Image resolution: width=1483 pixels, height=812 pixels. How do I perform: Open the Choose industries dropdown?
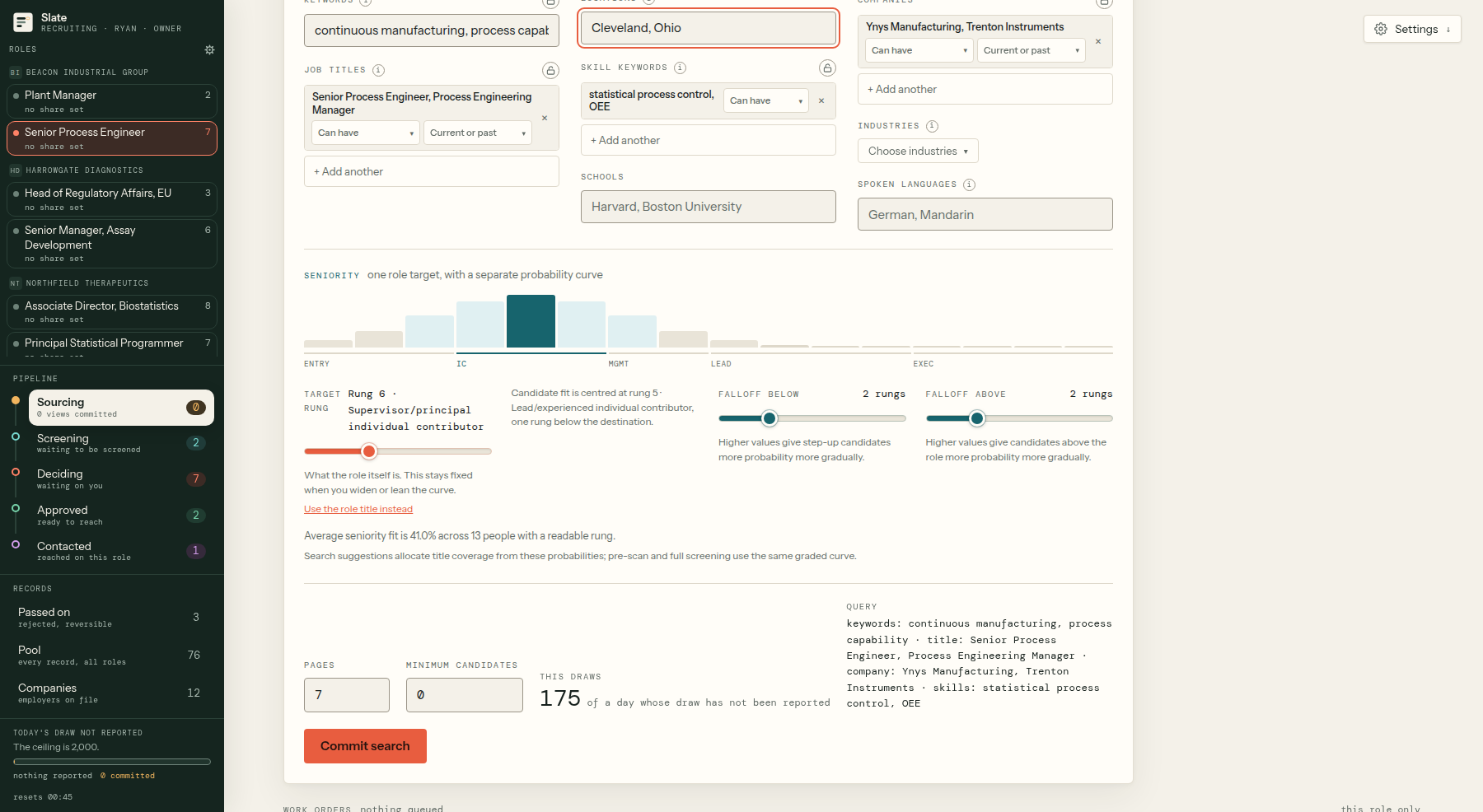pos(918,152)
